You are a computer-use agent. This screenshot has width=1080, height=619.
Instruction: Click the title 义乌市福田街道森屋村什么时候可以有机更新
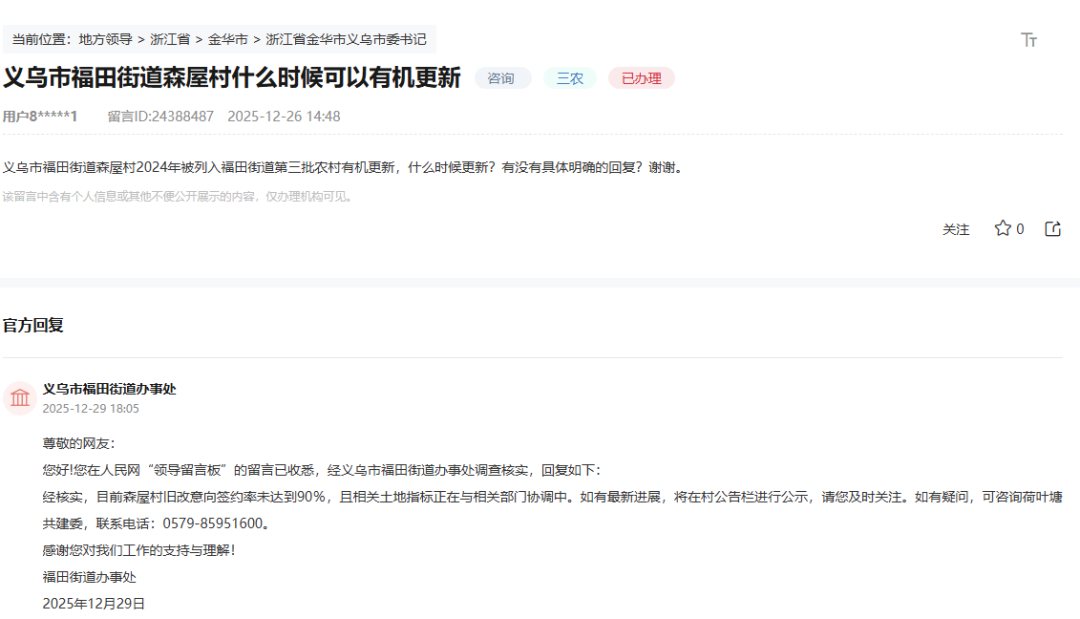[x=232, y=78]
